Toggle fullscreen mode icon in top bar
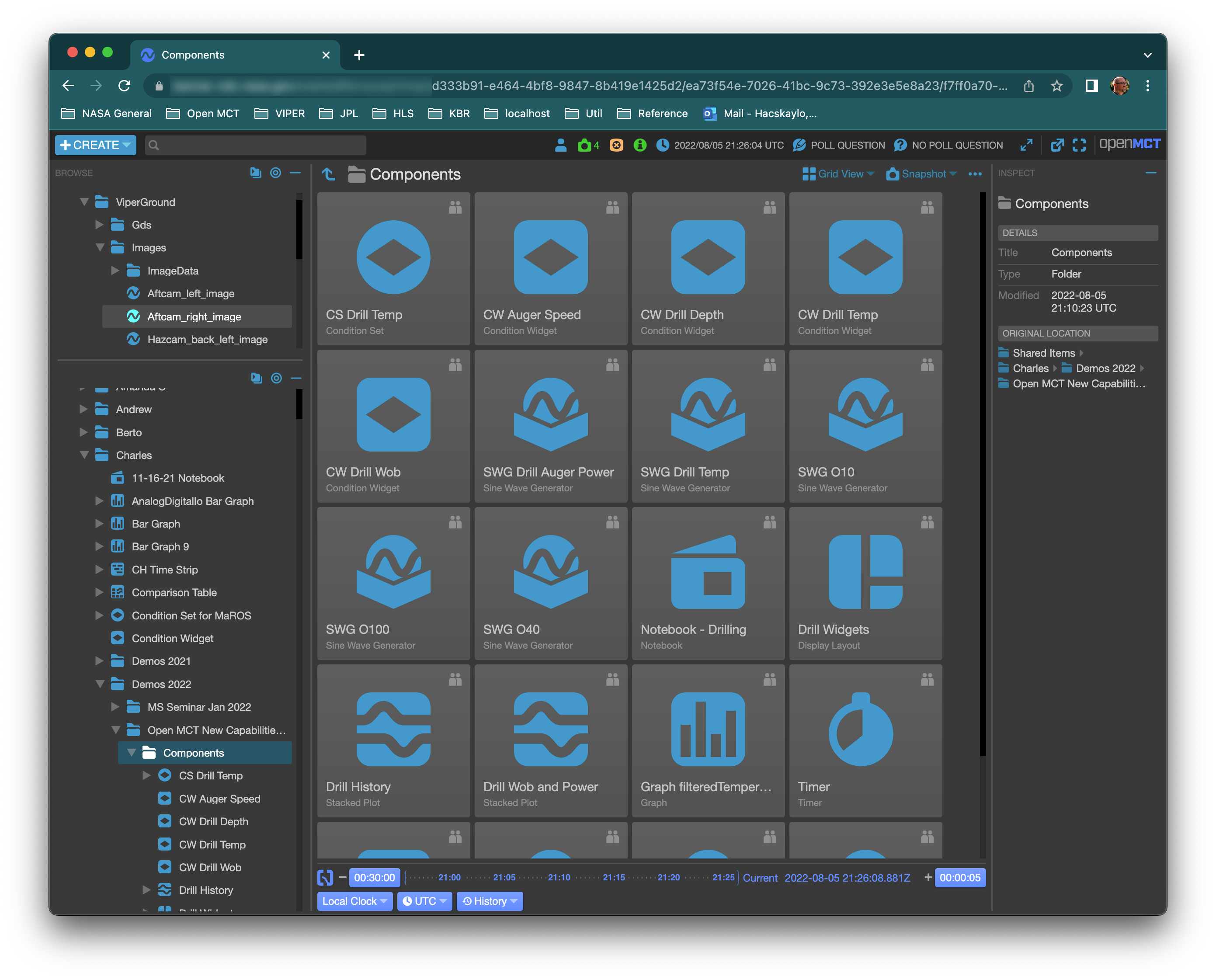 (1079, 145)
